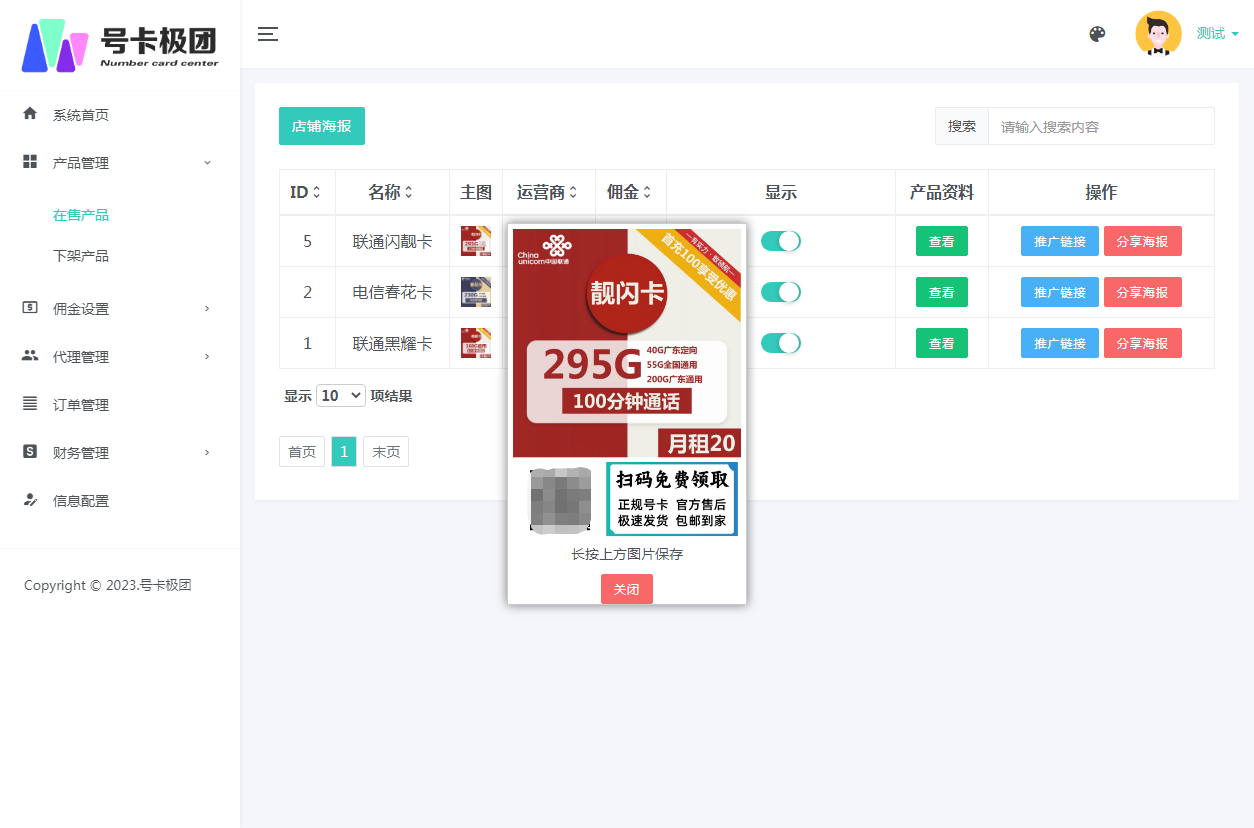Sort by 佣金 column arrows
The image size is (1254, 828).
point(647,192)
